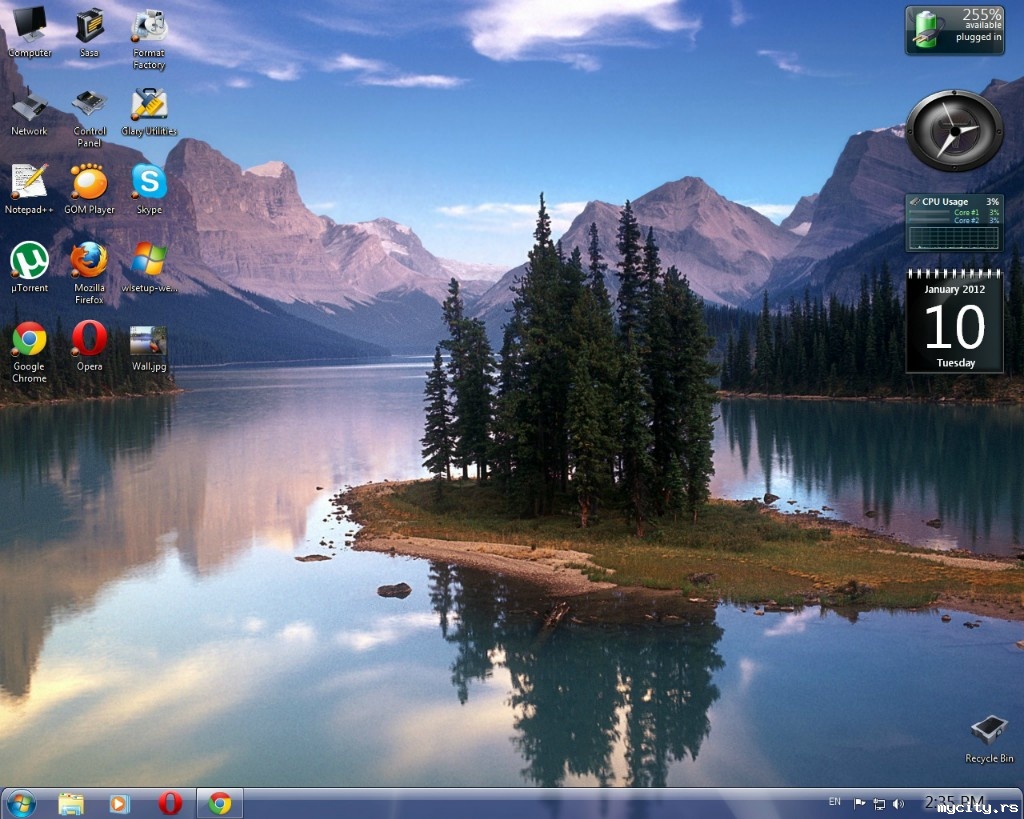This screenshot has height=819, width=1024.
Task: Click the battery meter gadget
Action: [x=955, y=30]
